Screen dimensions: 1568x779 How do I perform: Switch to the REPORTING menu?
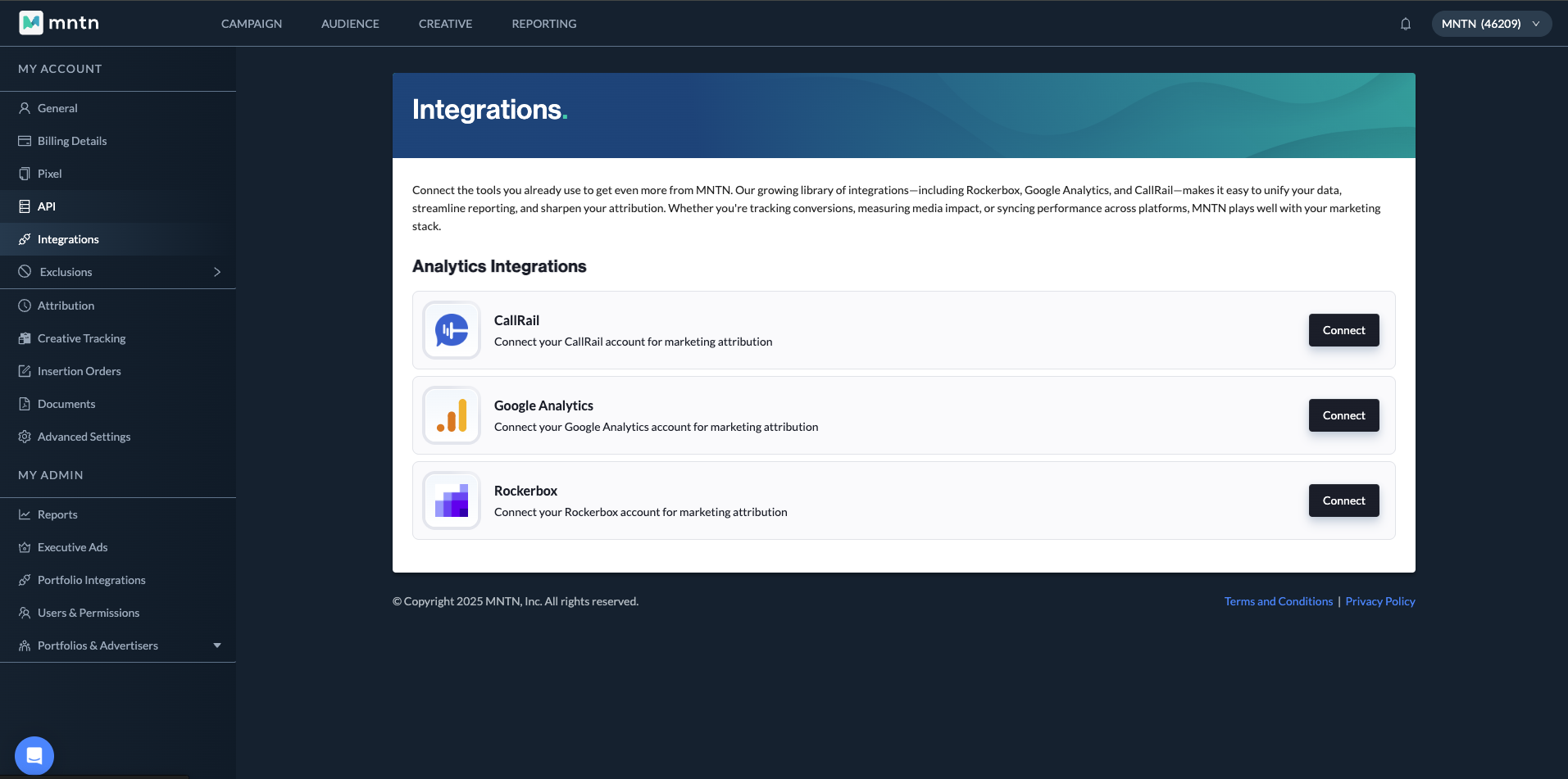tap(544, 24)
